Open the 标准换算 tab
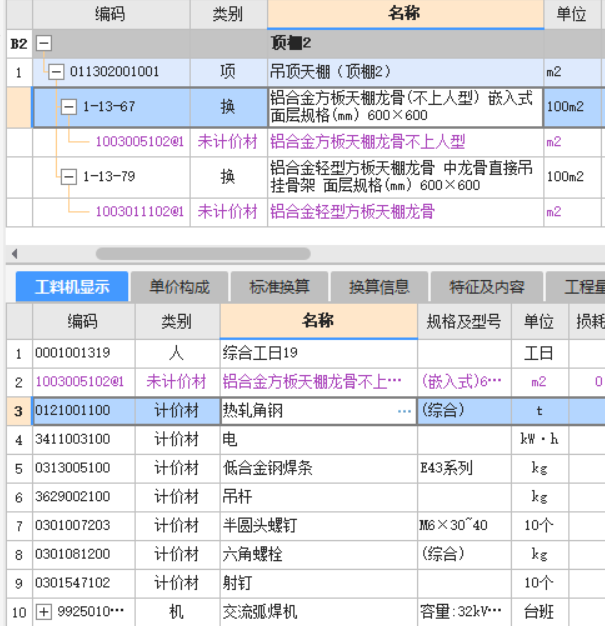Screen dimensions: 605x626 [279, 287]
